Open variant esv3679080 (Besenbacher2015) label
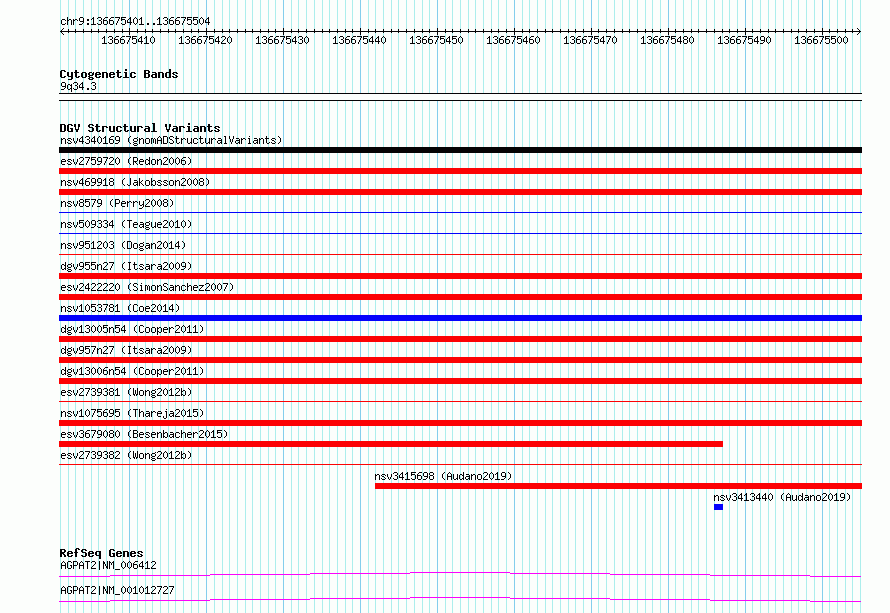The width and height of the screenshot is (890, 613). (144, 434)
